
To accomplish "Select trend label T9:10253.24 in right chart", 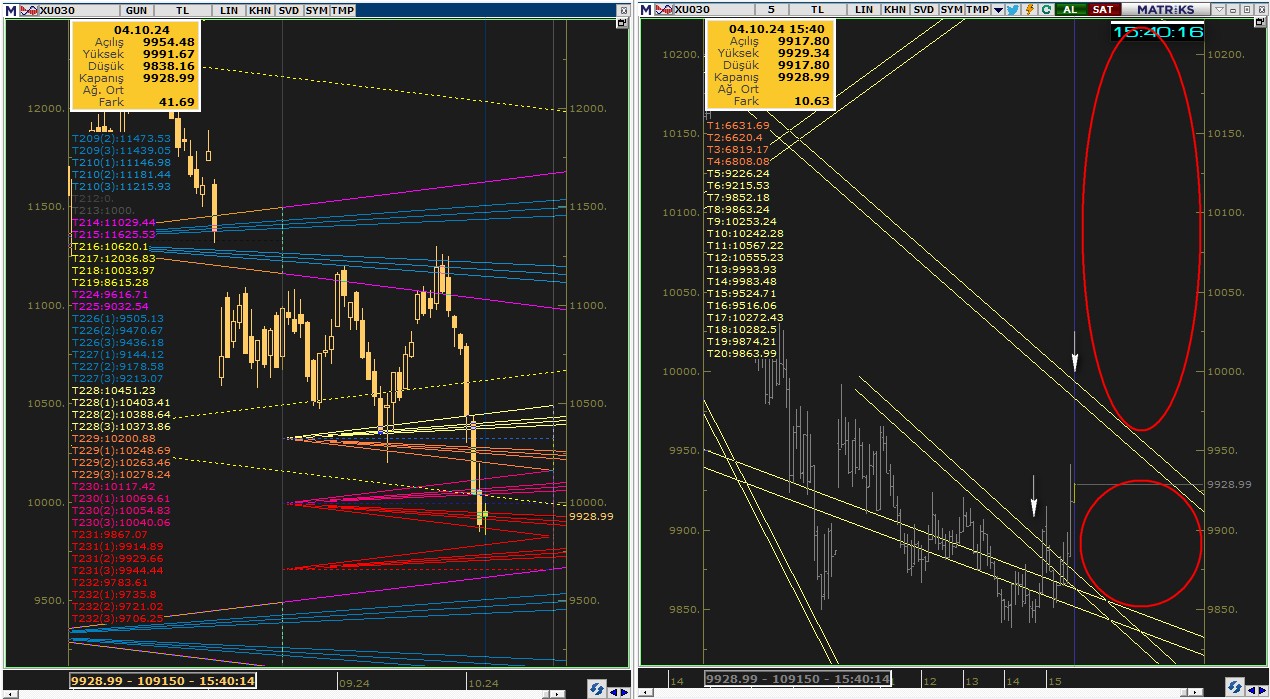I will [741, 221].
